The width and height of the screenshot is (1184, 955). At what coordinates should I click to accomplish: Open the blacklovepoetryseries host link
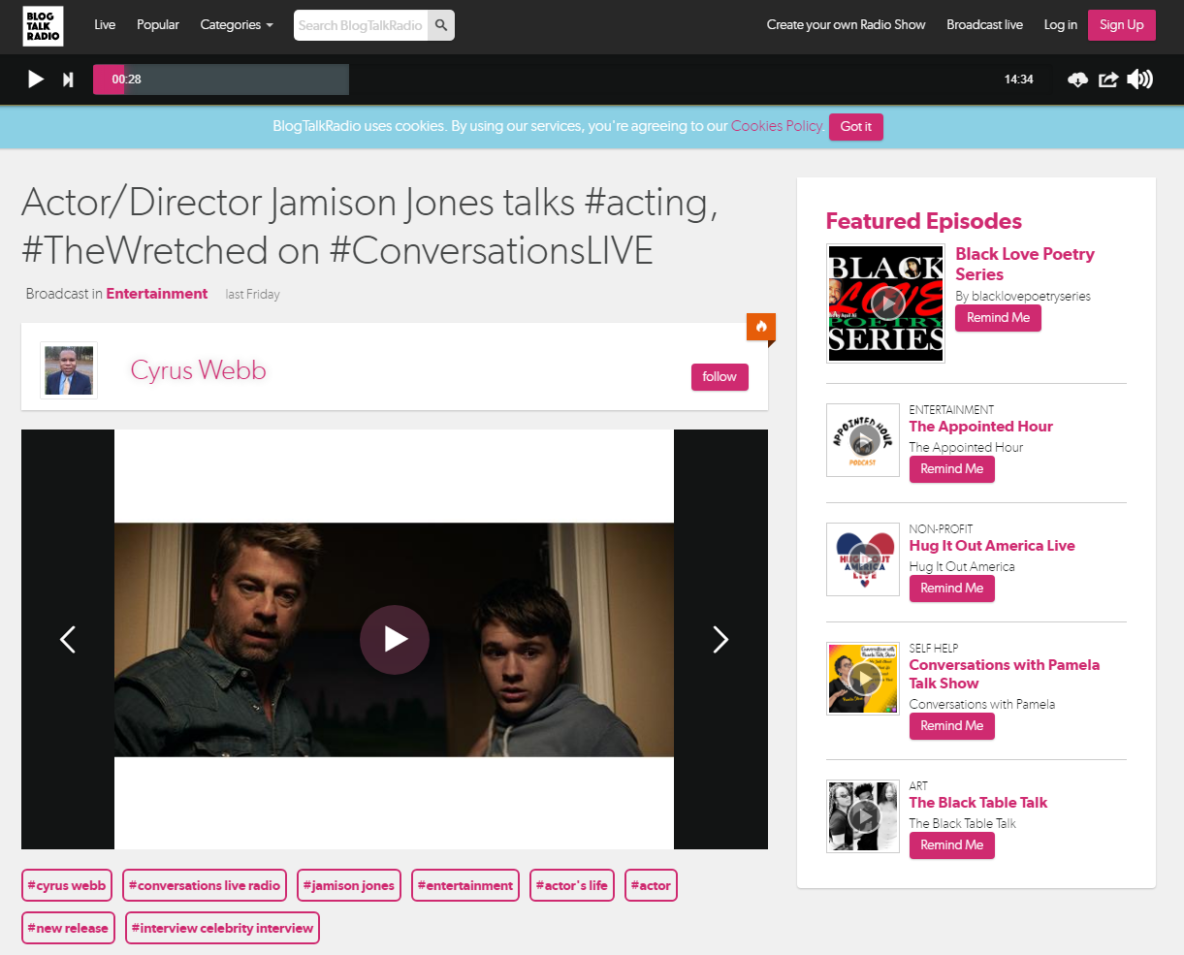pos(1031,296)
